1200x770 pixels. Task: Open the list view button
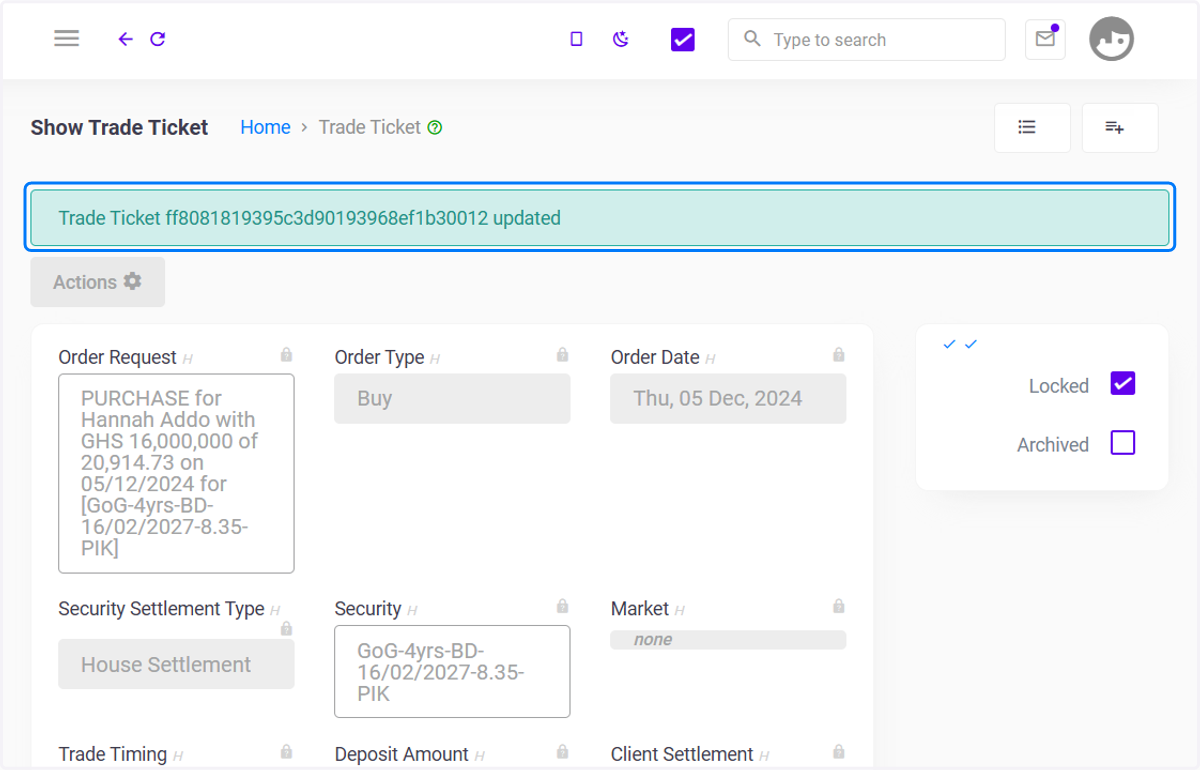pyautogui.click(x=1032, y=128)
